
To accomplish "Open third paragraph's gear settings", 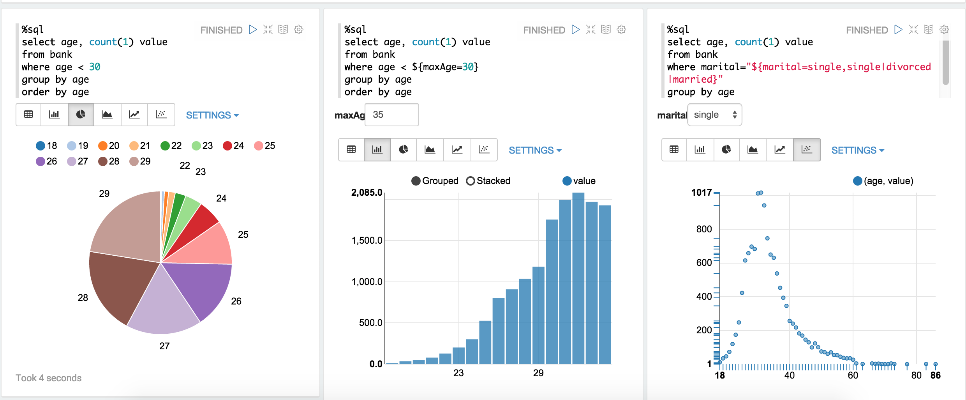I will point(944,30).
